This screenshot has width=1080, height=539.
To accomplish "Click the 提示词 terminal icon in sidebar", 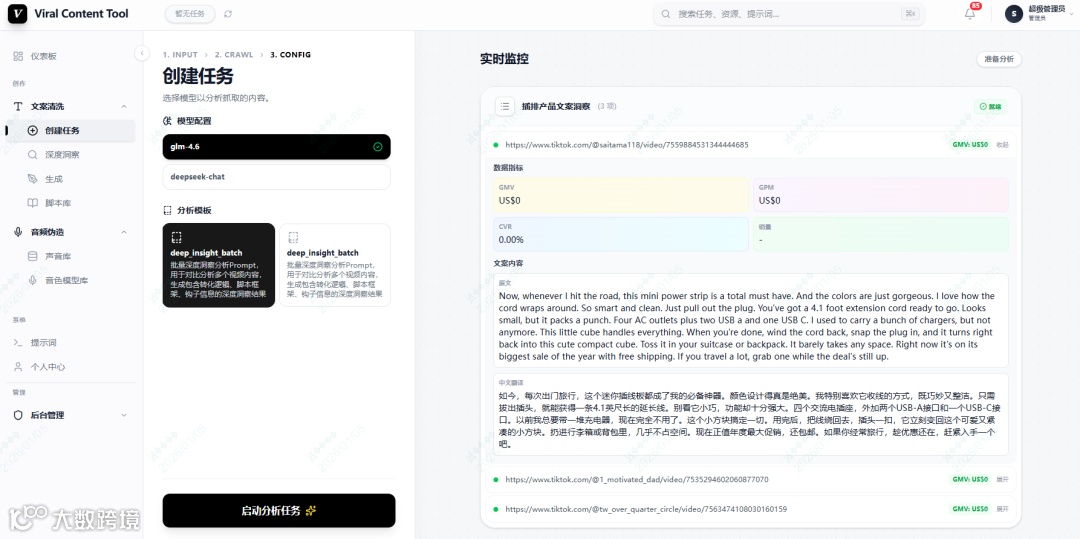I will pos(18,343).
